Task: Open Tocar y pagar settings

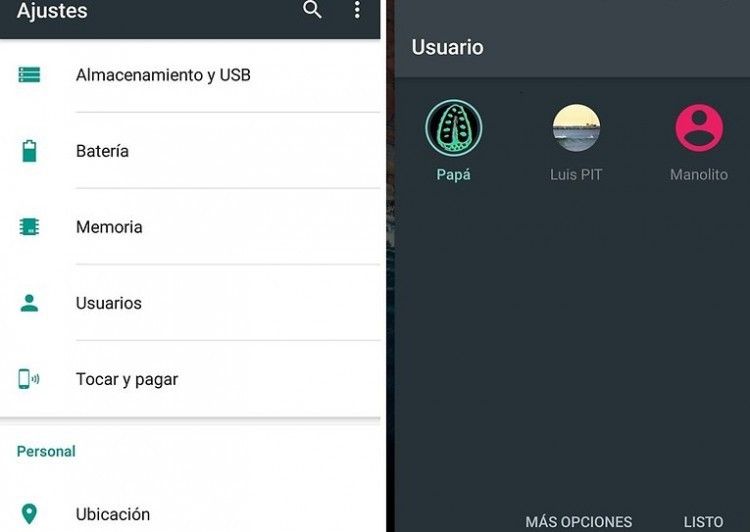Action: [190, 379]
